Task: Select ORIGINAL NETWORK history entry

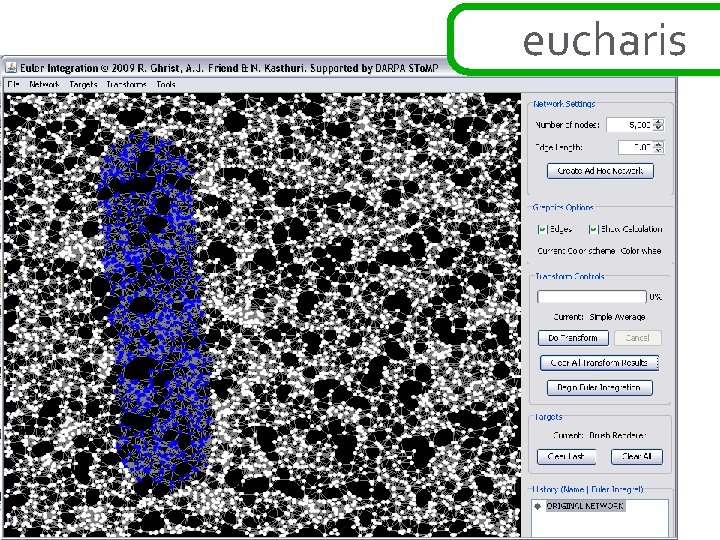Action: tap(585, 506)
